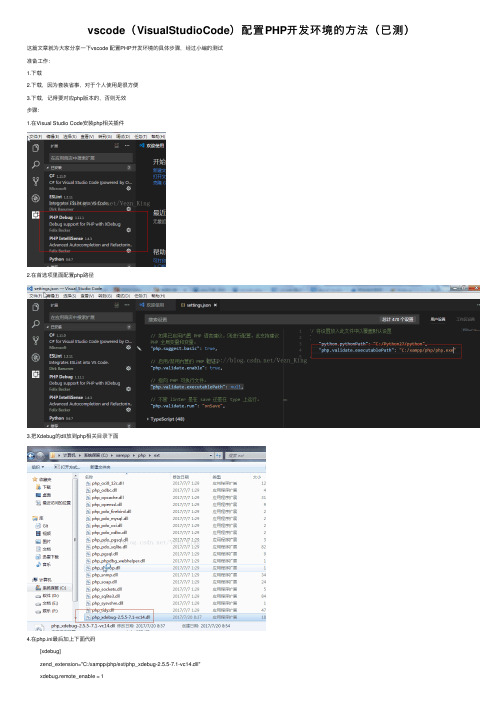This screenshot has width=504, height=713.
Task: Expand TypeScript (48) settings group
Action: coord(166,419)
